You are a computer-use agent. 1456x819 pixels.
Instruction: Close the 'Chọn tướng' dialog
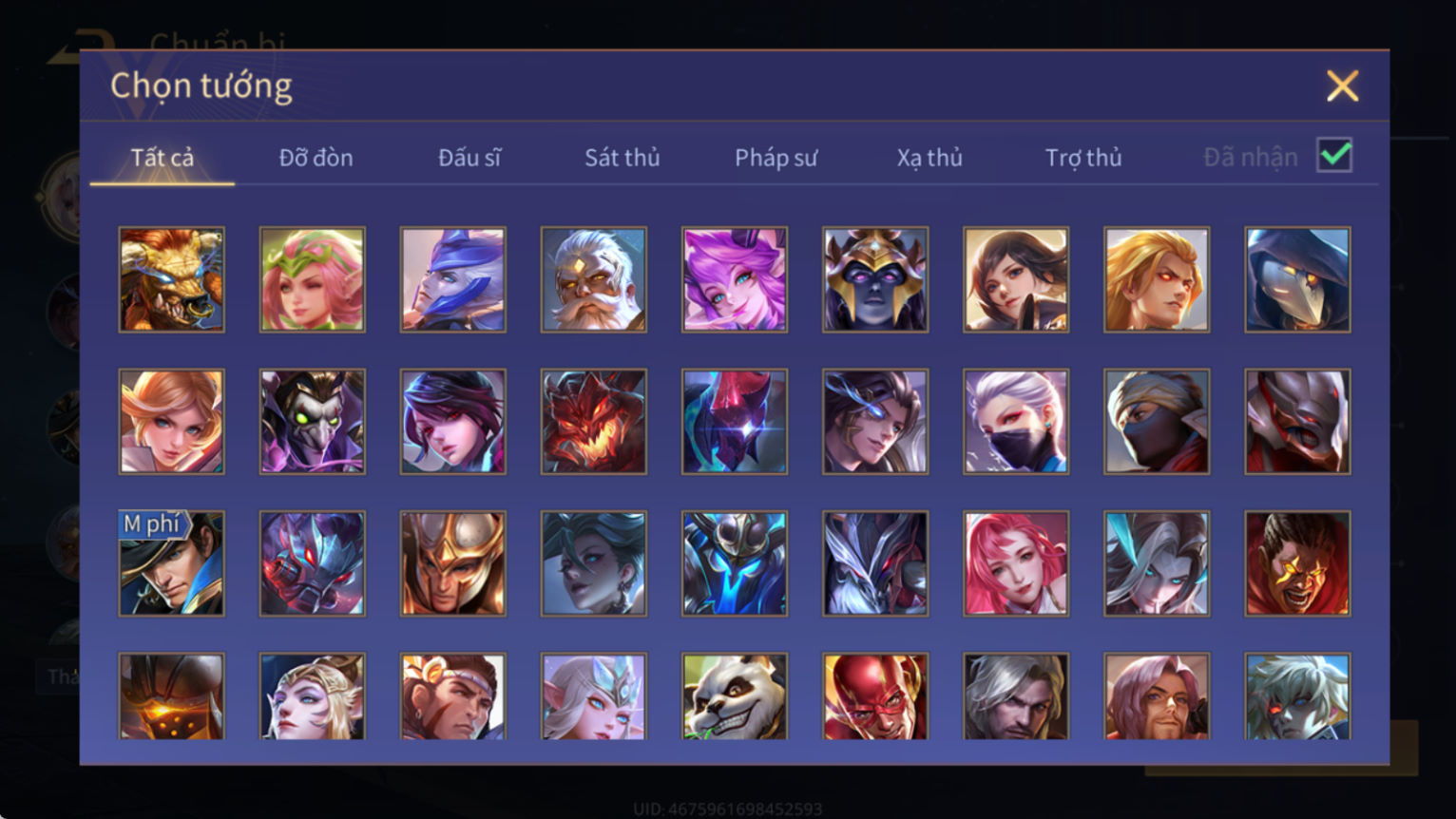tap(1342, 86)
